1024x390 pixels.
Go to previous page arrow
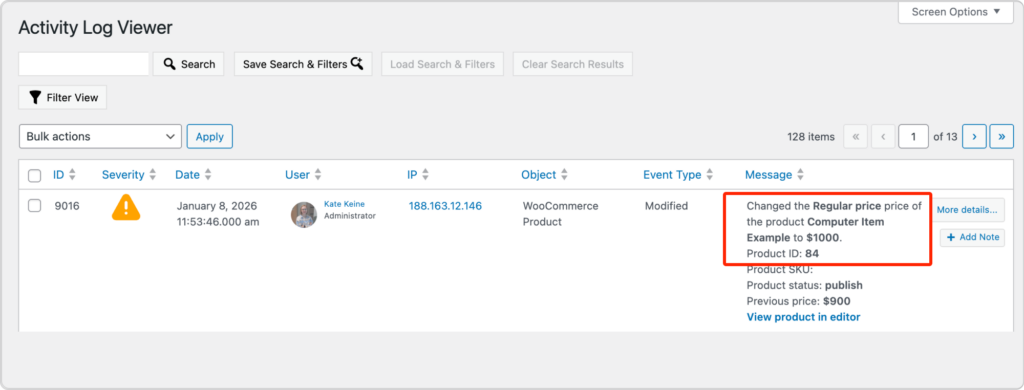click(x=883, y=137)
